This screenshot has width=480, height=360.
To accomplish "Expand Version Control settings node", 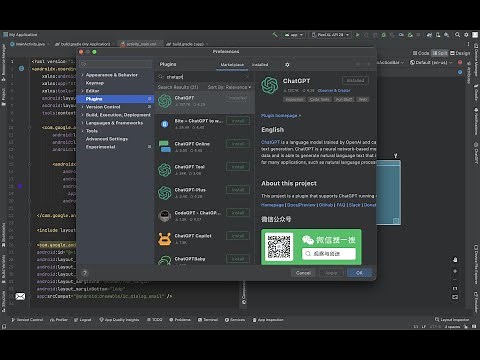I will 82,107.
